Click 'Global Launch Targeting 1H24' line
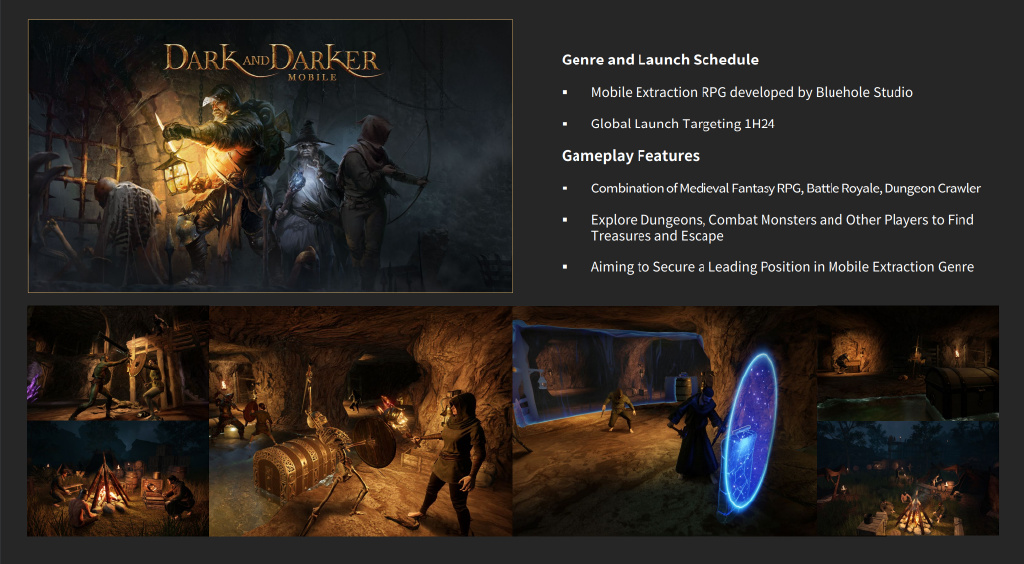 [x=682, y=123]
